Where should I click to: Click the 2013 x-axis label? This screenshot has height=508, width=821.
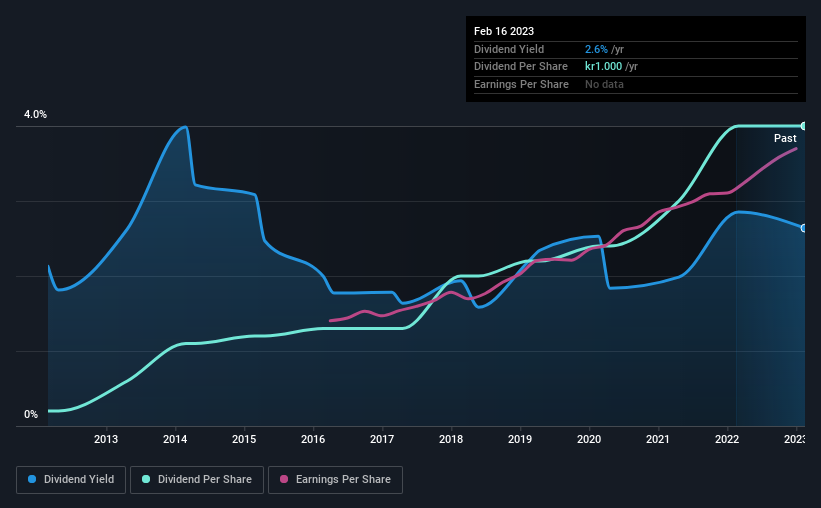tap(106, 439)
